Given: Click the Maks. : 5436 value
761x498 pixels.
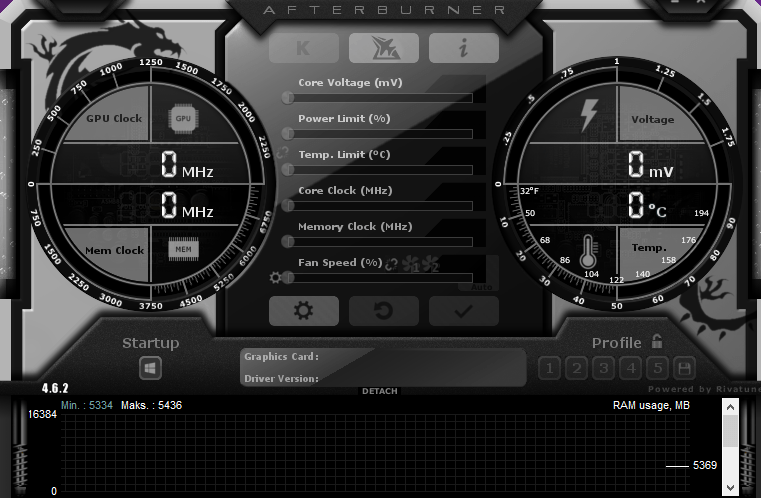Looking at the screenshot, I should tap(151, 405).
